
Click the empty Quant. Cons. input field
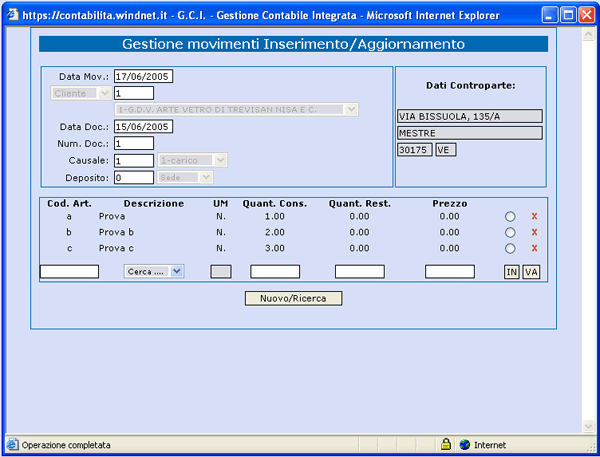tap(275, 272)
